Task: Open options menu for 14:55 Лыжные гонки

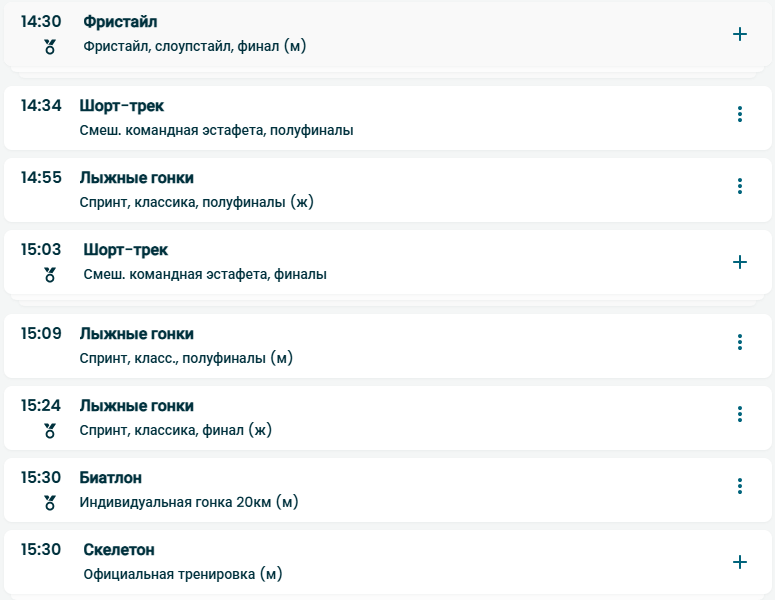Action: click(740, 186)
